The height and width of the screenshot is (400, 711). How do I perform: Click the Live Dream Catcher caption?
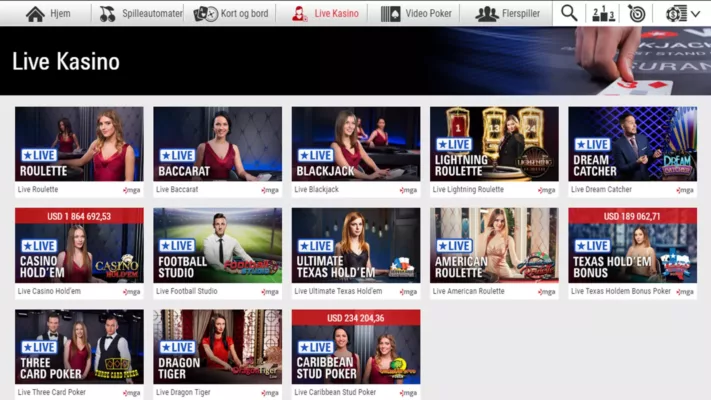coord(601,190)
